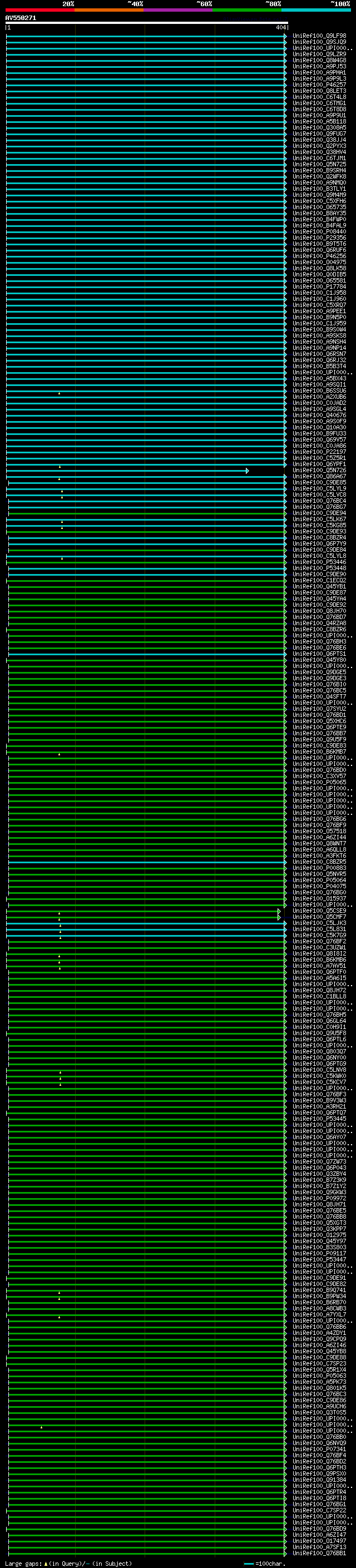The height and width of the screenshot is (1568, 356).
Task: Select the UniRef100_P07341 label
Action: coord(319,1450)
